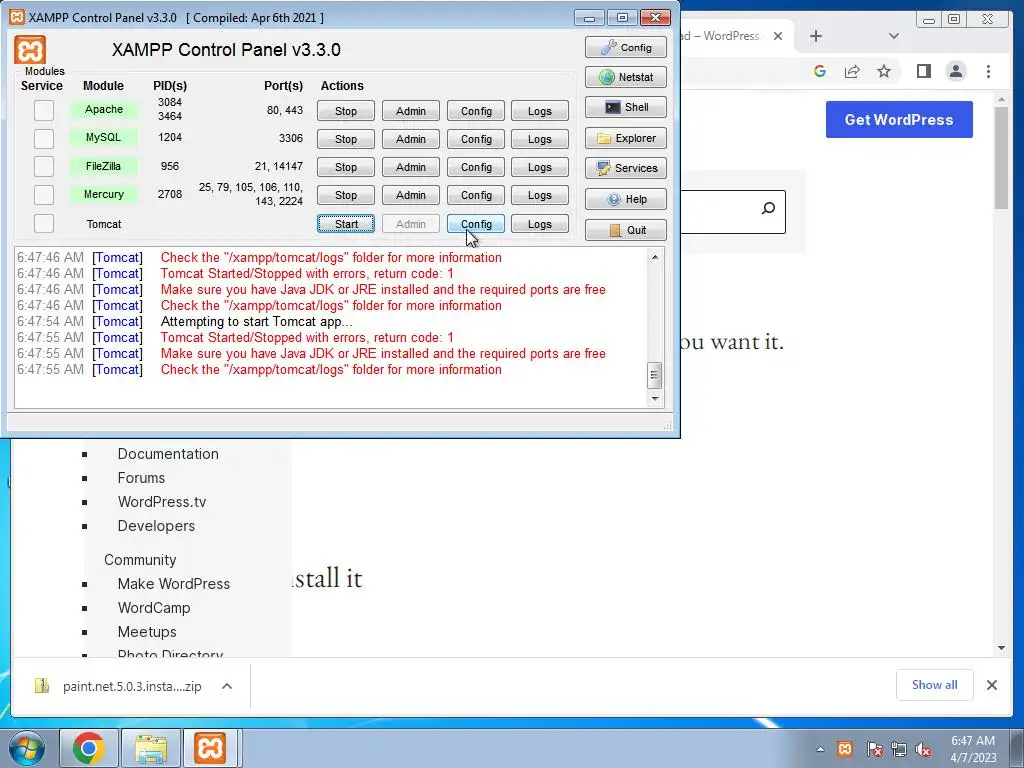
Task: Click the network tray icon
Action: 899,749
